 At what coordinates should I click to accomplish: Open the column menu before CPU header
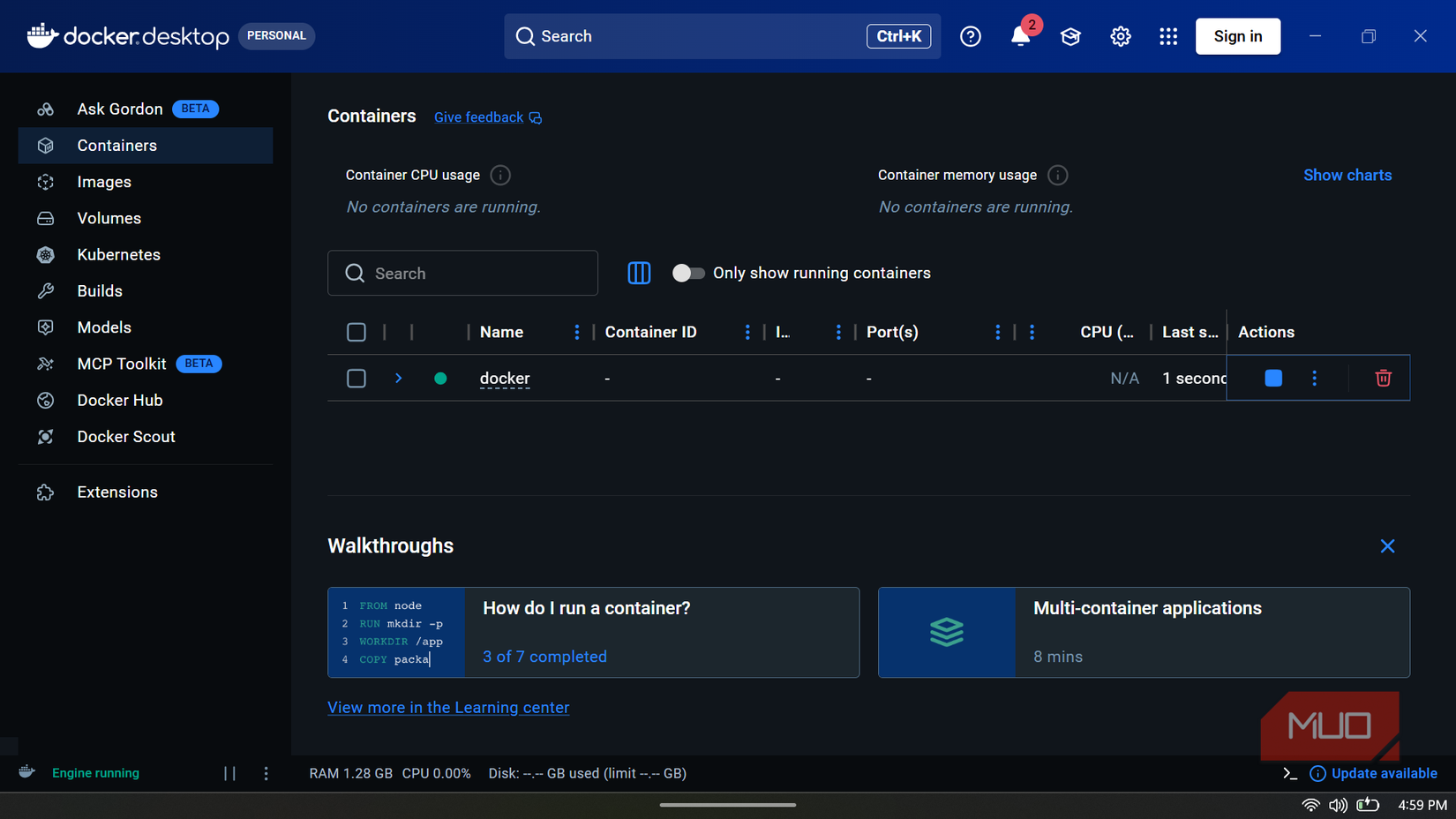[x=1032, y=332]
